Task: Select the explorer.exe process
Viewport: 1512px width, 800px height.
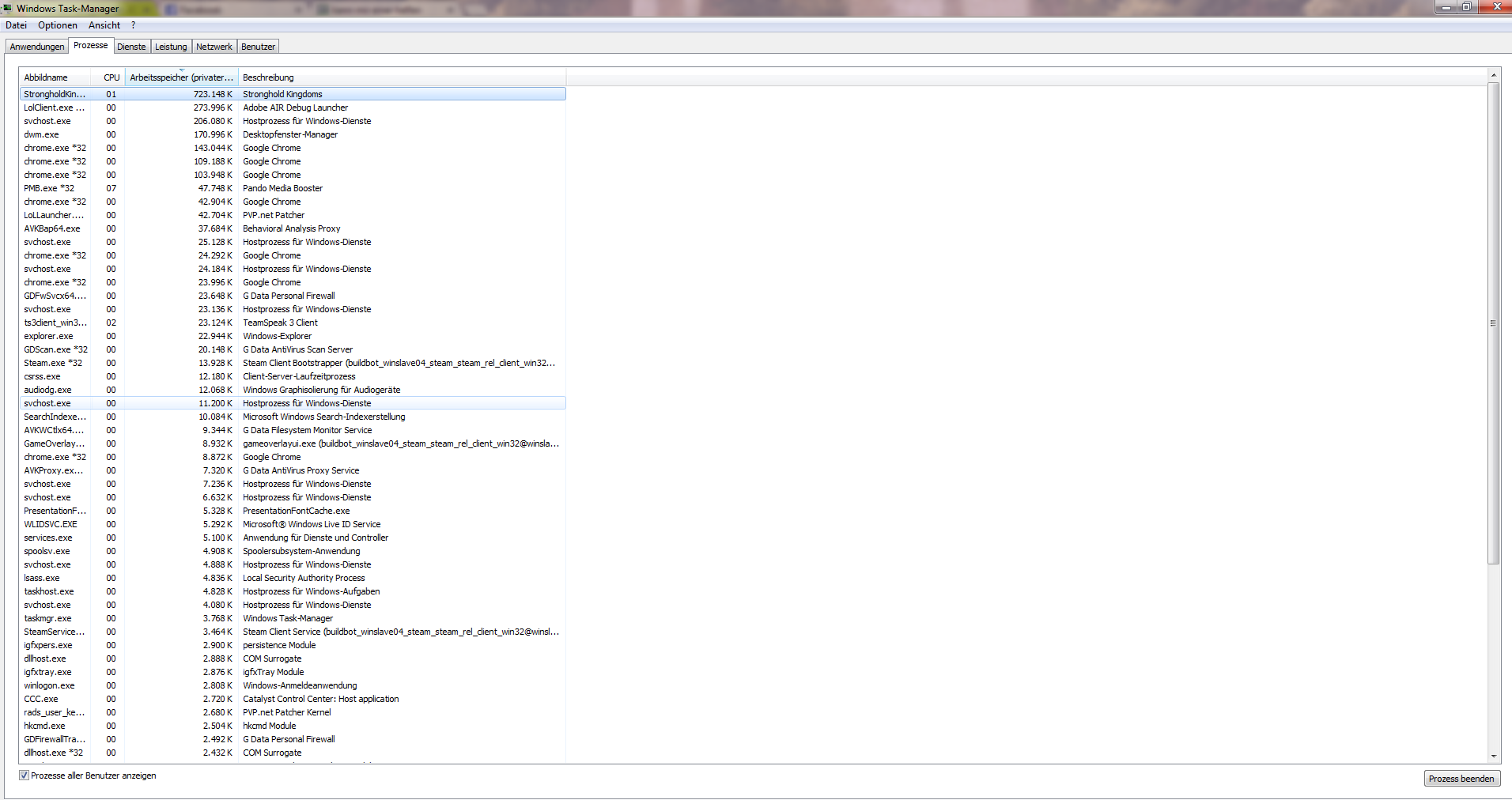Action: click(293, 336)
